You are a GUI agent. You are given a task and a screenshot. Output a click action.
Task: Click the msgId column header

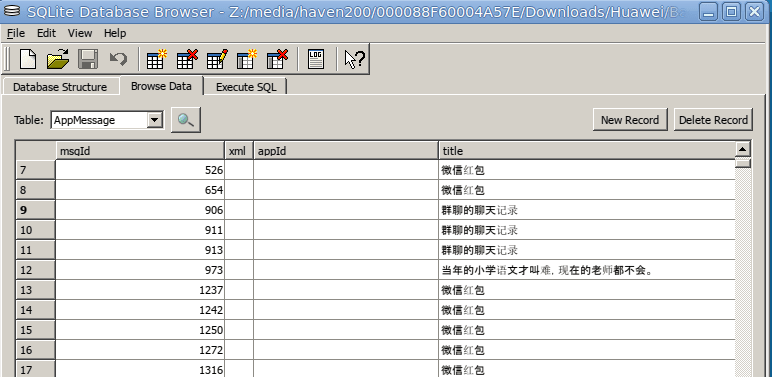pyautogui.click(x=140, y=151)
